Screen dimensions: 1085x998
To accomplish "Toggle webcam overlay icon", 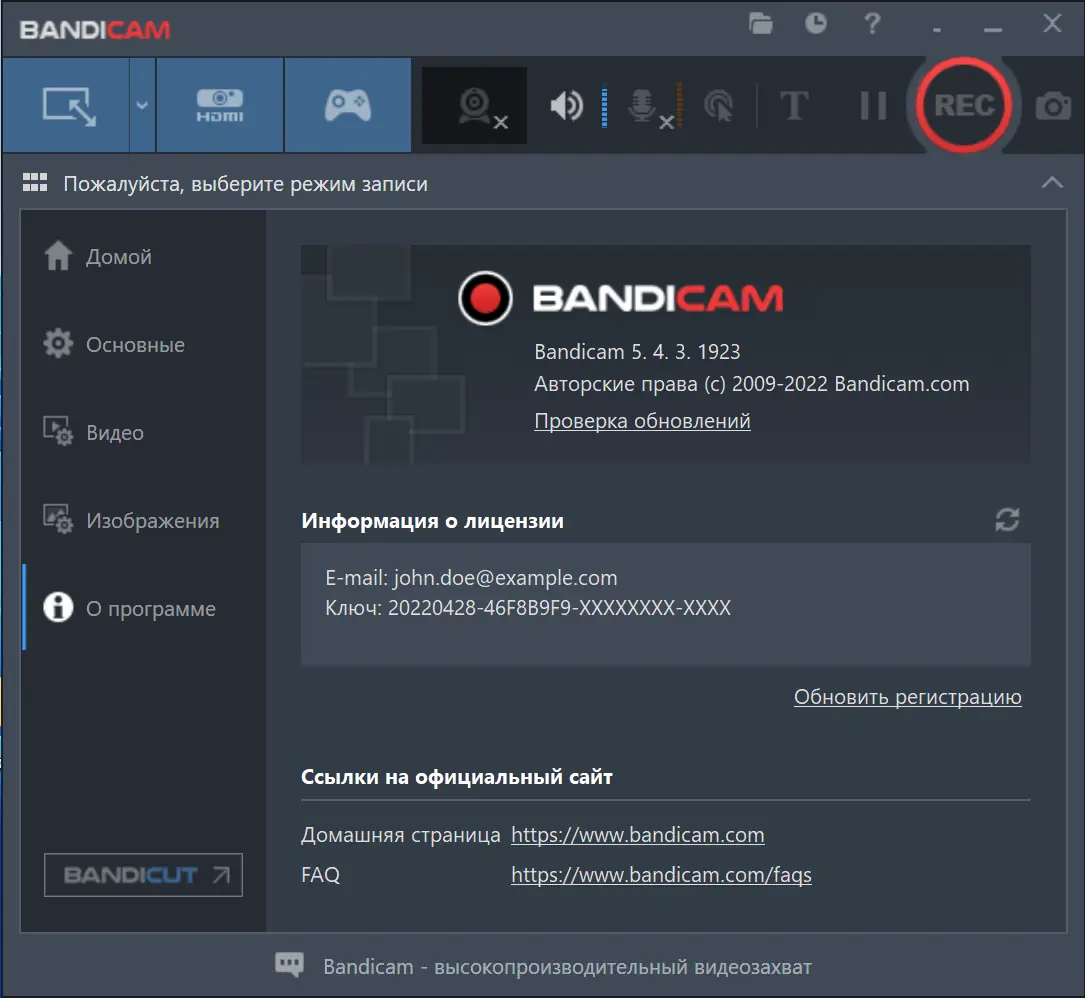I will point(475,106).
